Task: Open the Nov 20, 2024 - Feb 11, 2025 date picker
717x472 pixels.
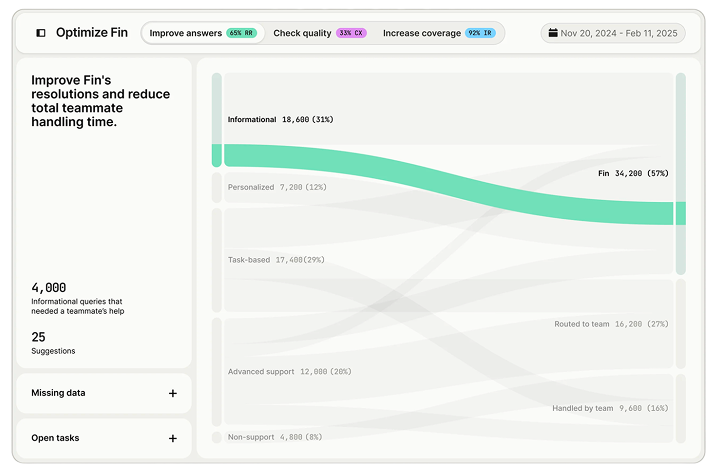Action: 613,33
